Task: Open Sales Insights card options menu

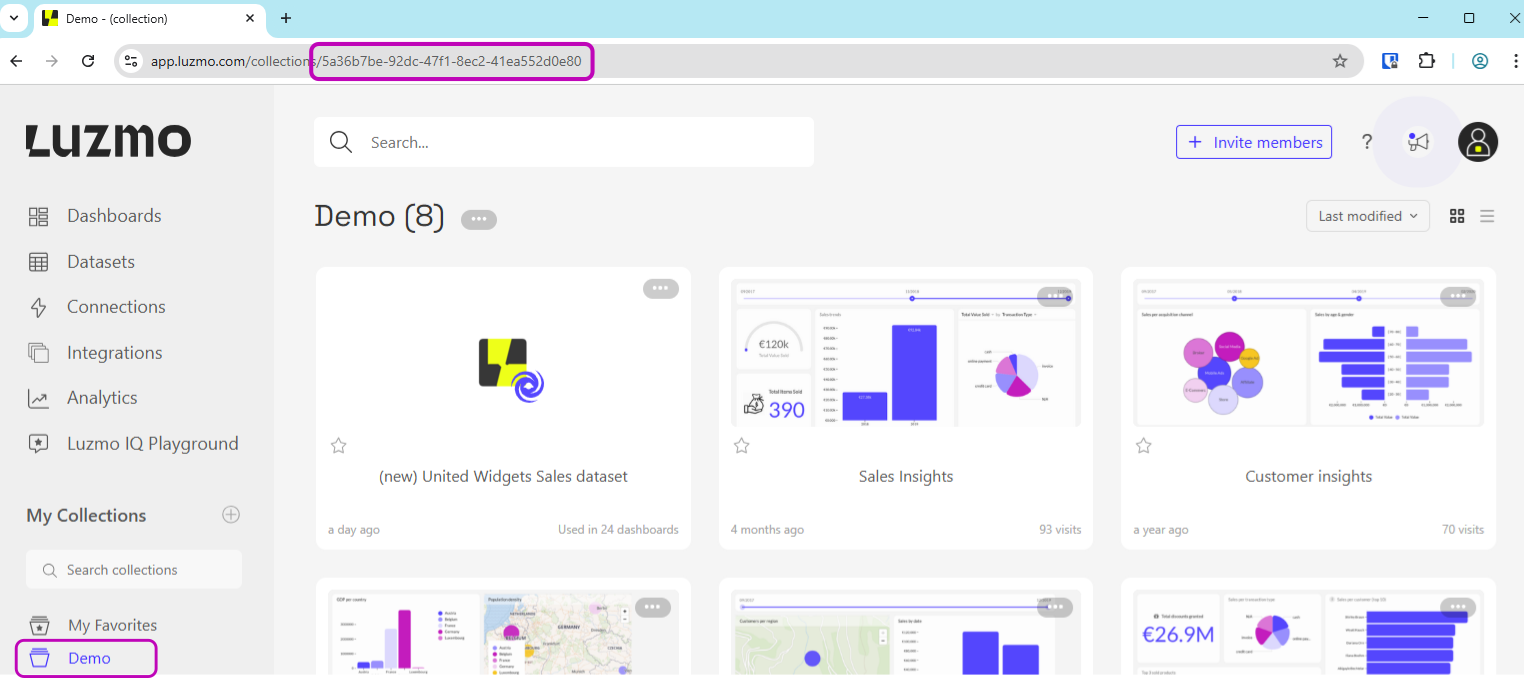Action: pyautogui.click(x=1054, y=296)
